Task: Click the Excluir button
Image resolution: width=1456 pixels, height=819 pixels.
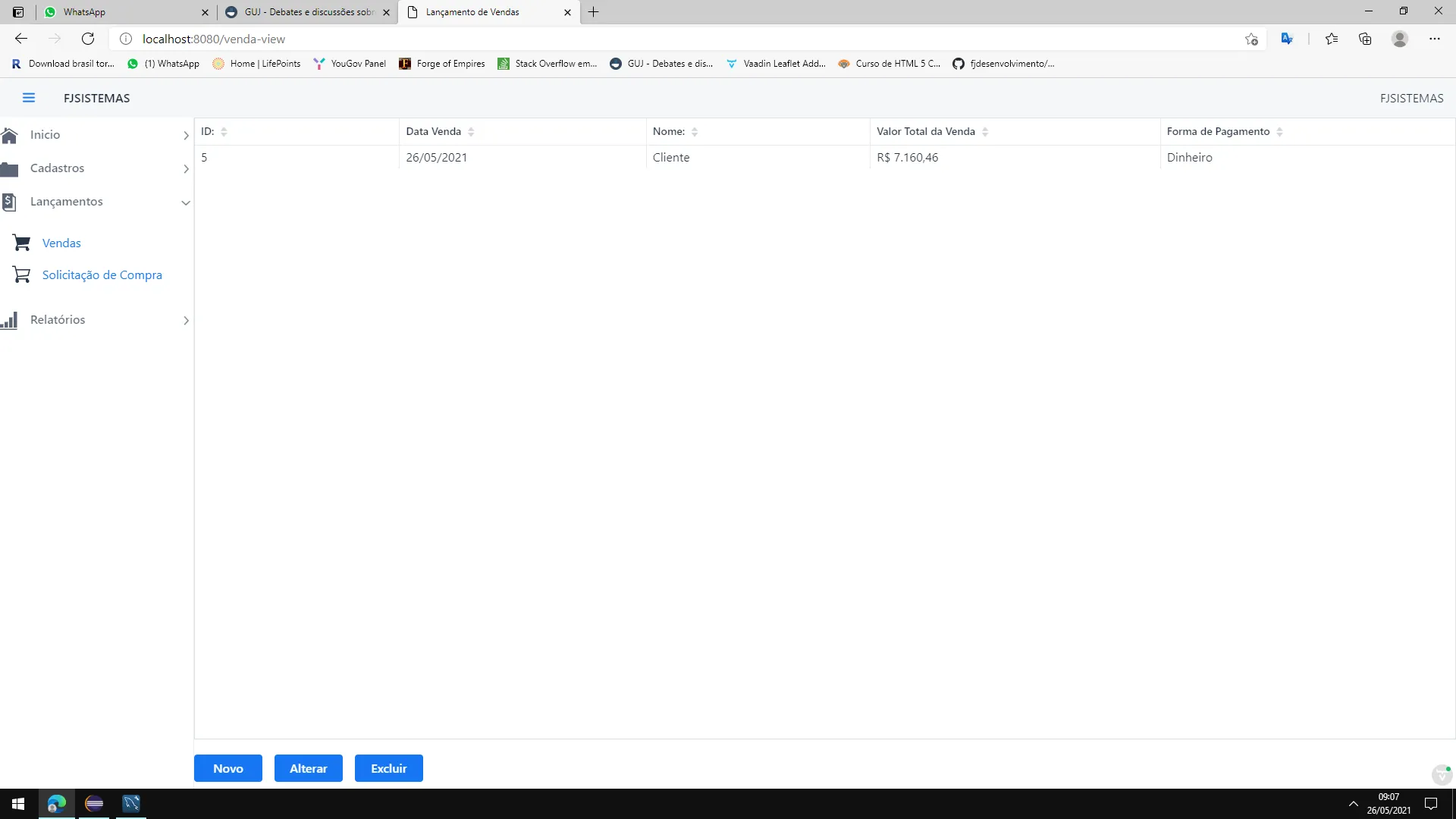Action: [388, 768]
